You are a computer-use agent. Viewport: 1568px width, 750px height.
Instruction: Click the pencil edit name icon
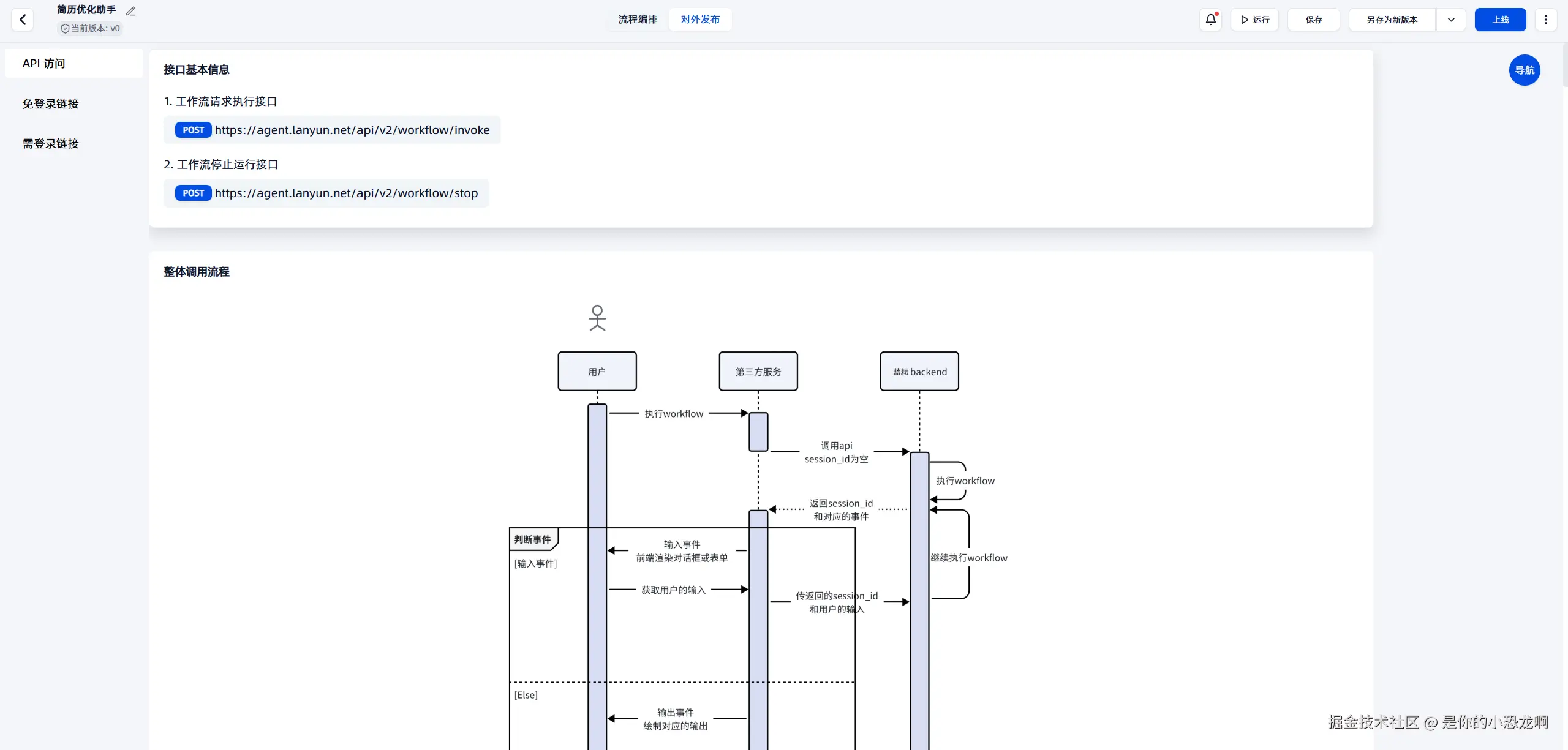[130, 11]
